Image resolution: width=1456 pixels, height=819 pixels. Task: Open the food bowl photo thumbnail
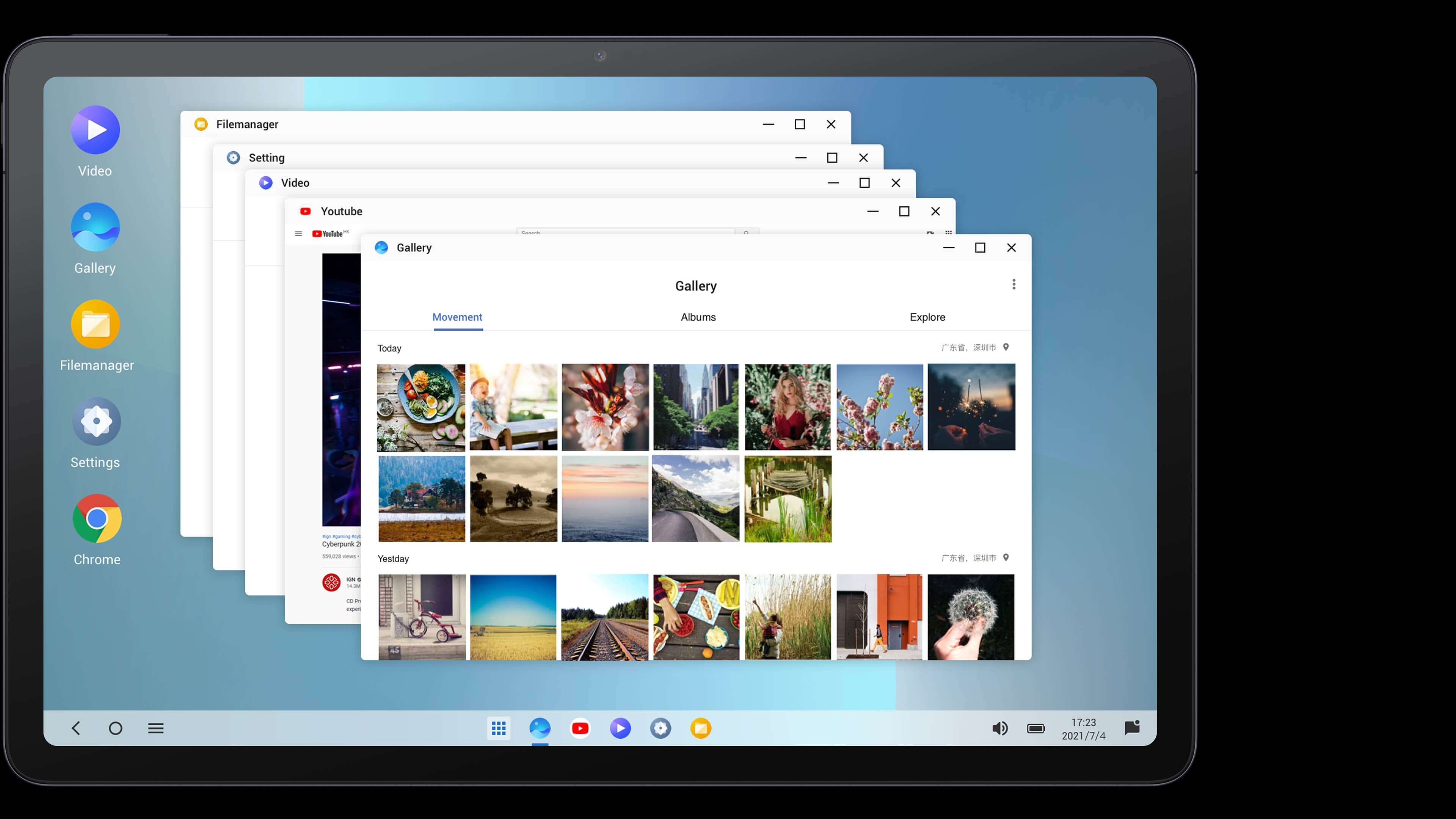tap(421, 407)
